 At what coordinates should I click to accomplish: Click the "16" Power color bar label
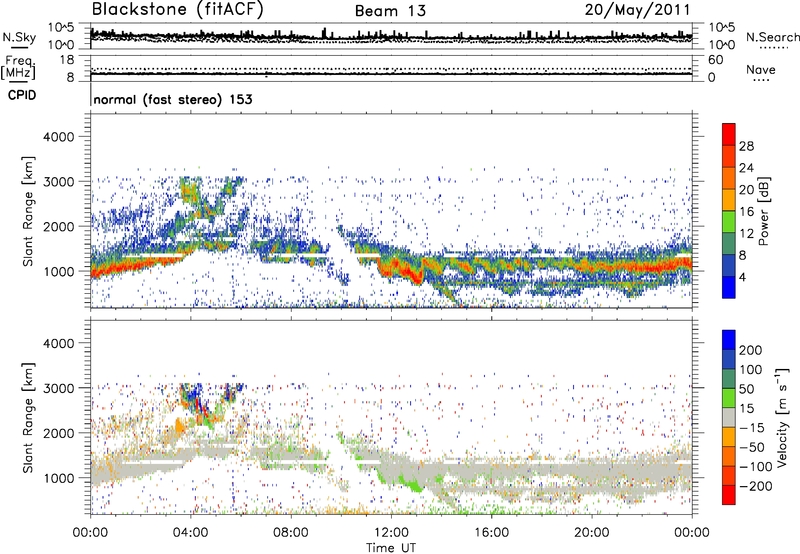coord(746,211)
